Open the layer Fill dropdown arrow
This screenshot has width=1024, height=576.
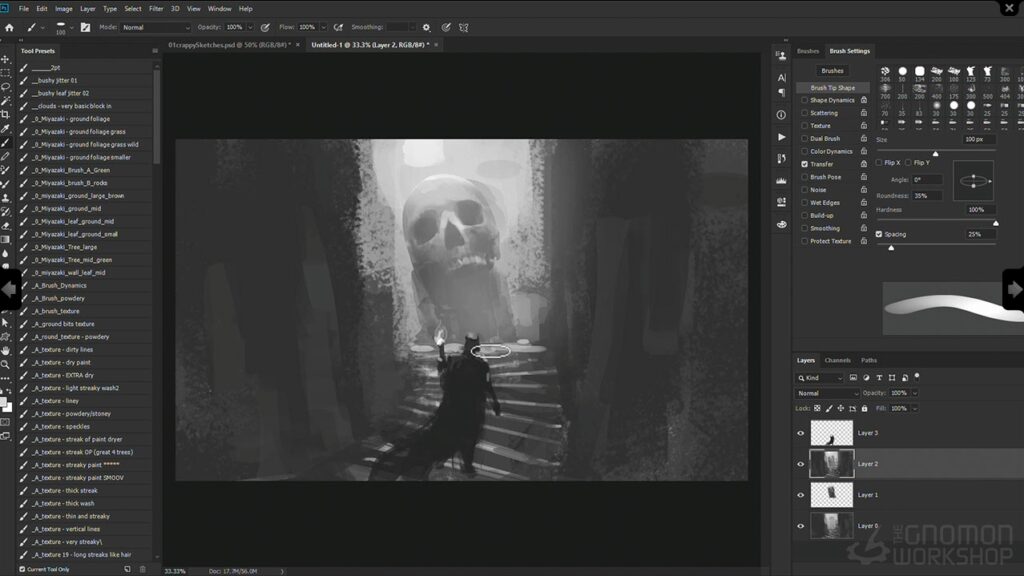tap(915, 408)
